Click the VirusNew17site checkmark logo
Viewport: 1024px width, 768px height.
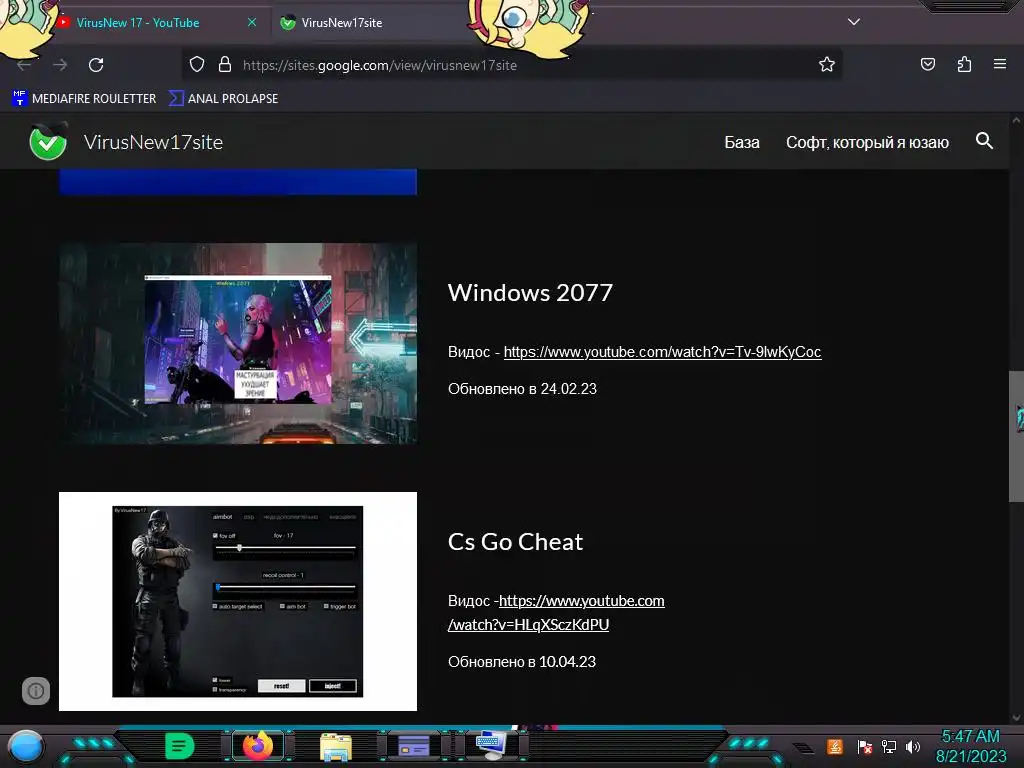pos(48,141)
